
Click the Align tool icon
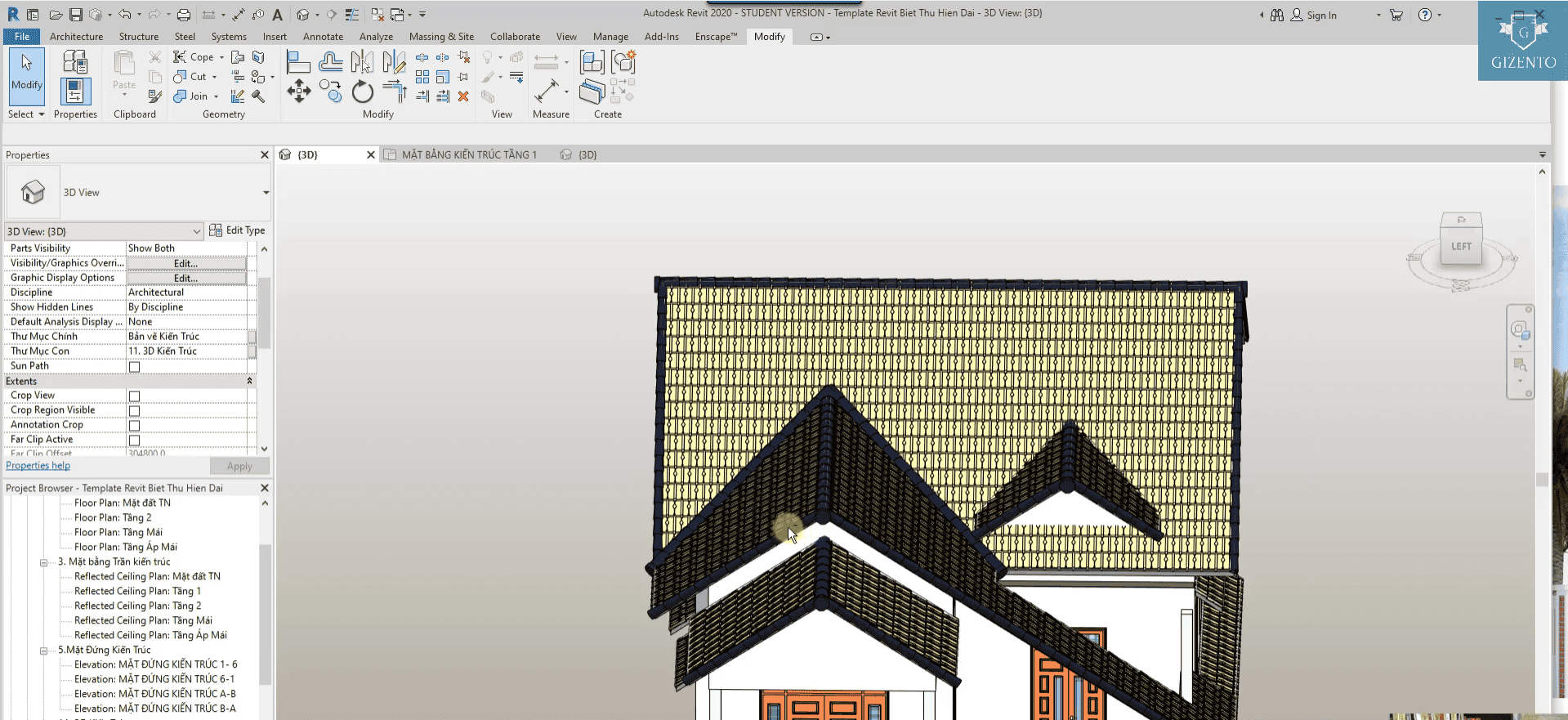[298, 61]
